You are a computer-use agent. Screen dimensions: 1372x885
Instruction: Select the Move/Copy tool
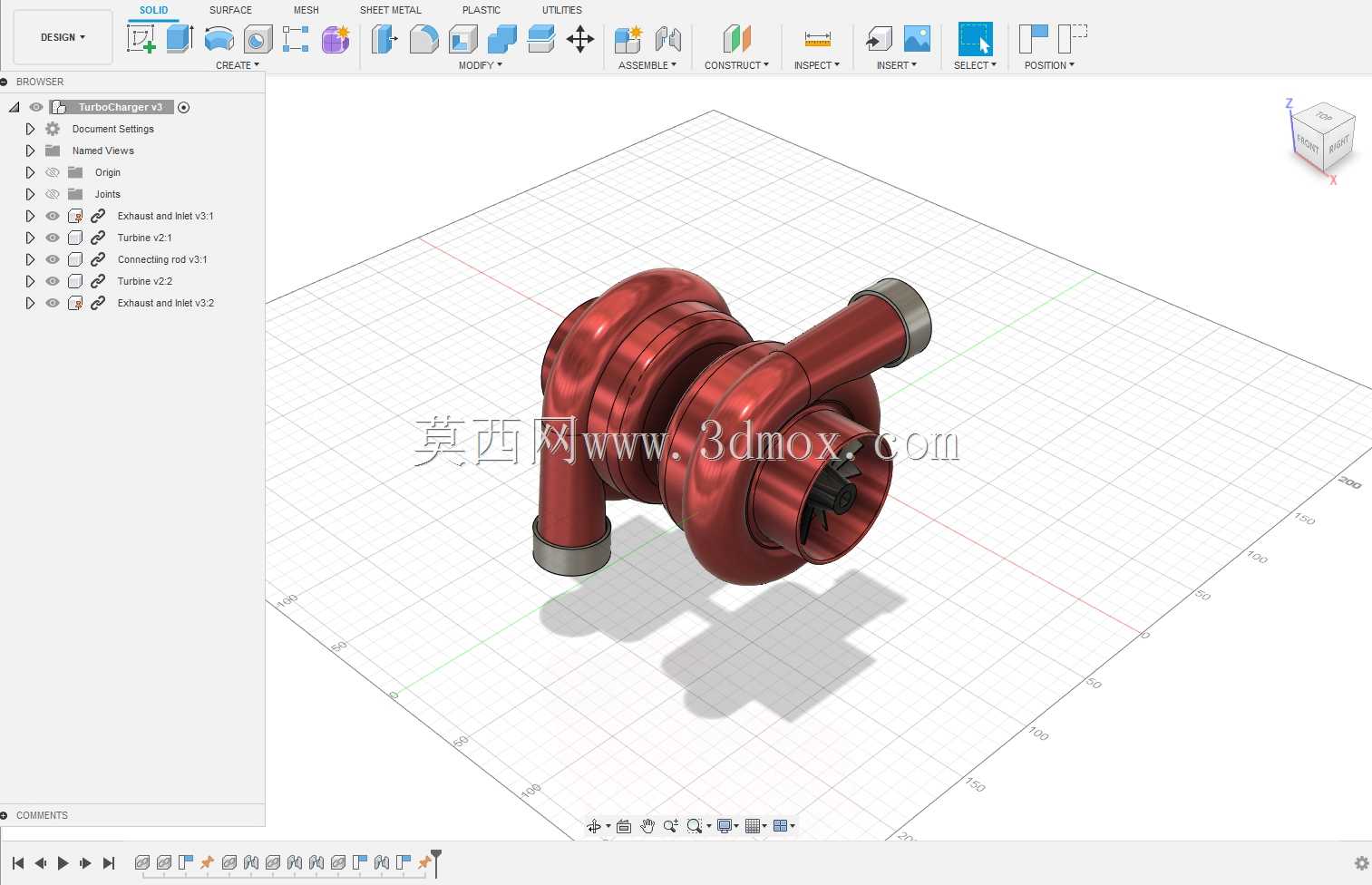(x=580, y=39)
